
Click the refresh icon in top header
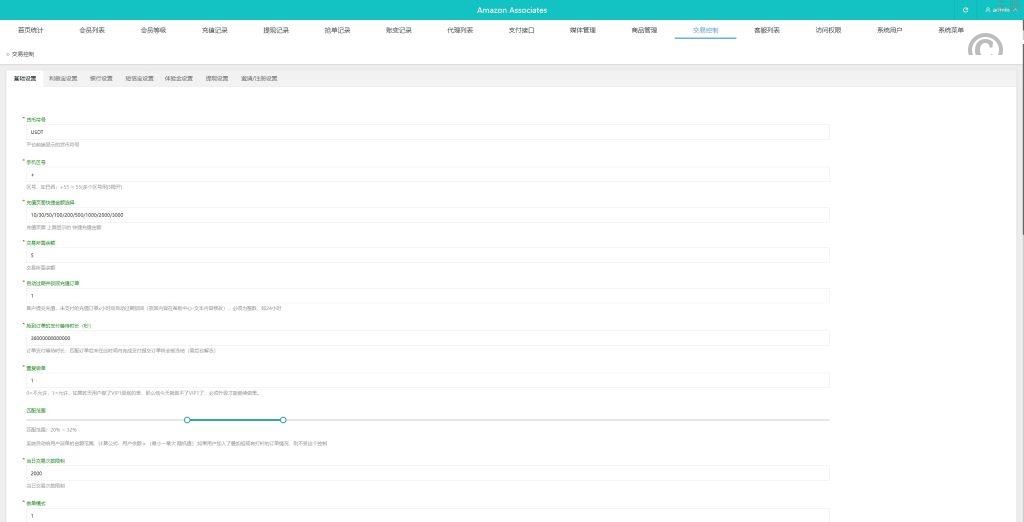click(x=965, y=9)
